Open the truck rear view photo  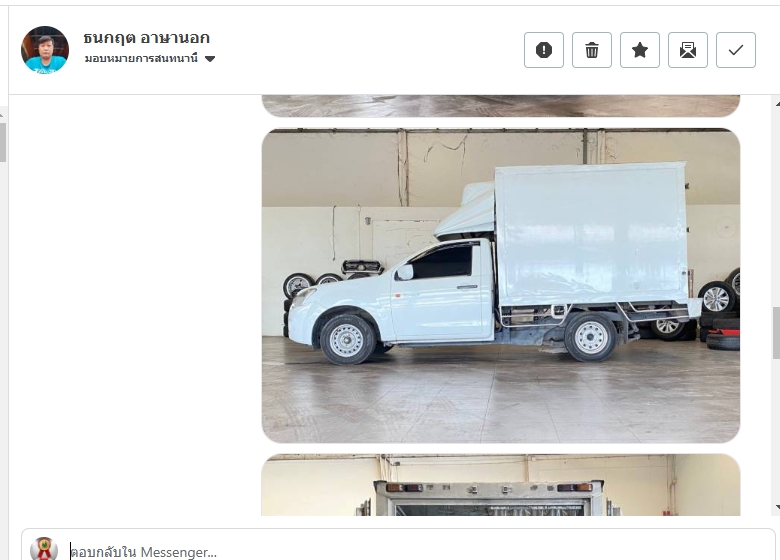pyautogui.click(x=501, y=484)
